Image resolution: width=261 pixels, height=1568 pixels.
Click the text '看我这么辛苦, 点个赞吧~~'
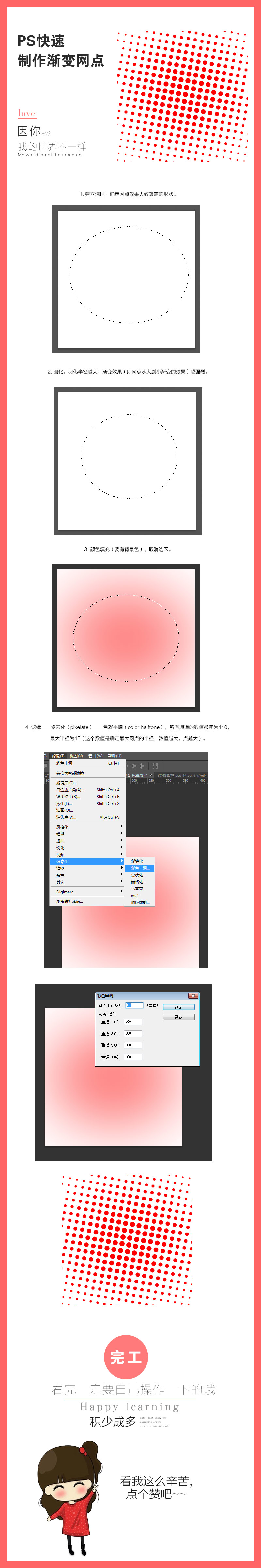point(156,1487)
